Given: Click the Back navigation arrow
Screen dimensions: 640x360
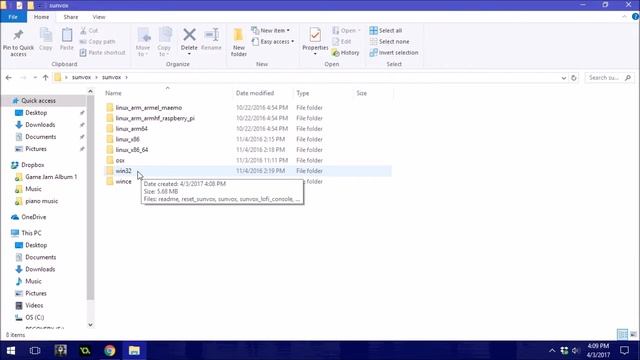Looking at the screenshot, I should [x=9, y=78].
